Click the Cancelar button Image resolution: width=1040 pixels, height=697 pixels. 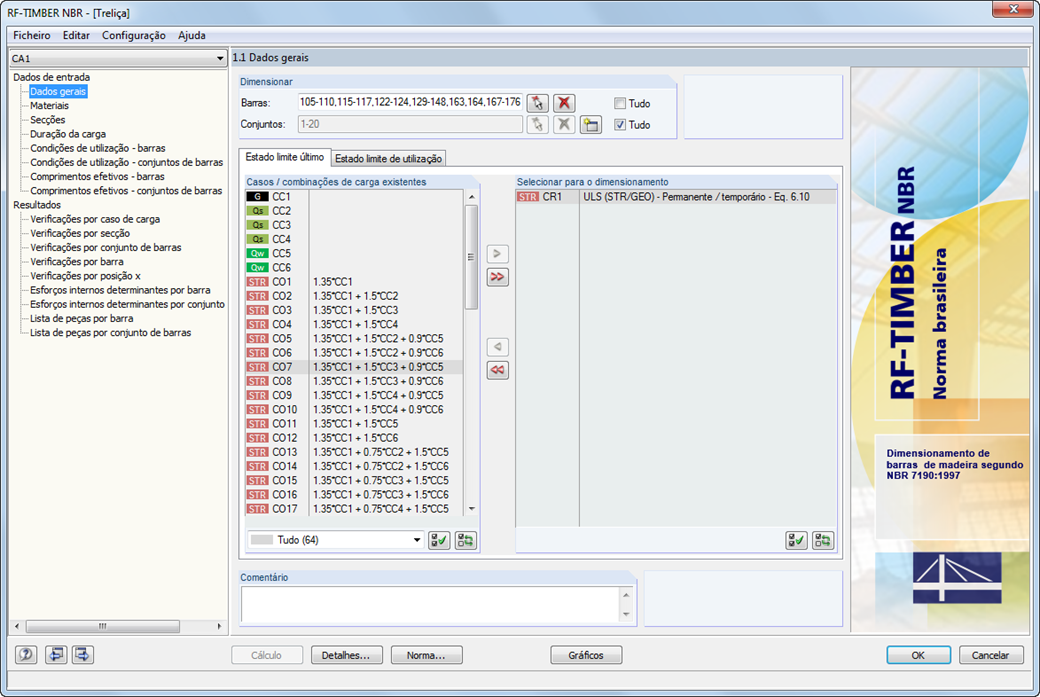[x=990, y=655]
